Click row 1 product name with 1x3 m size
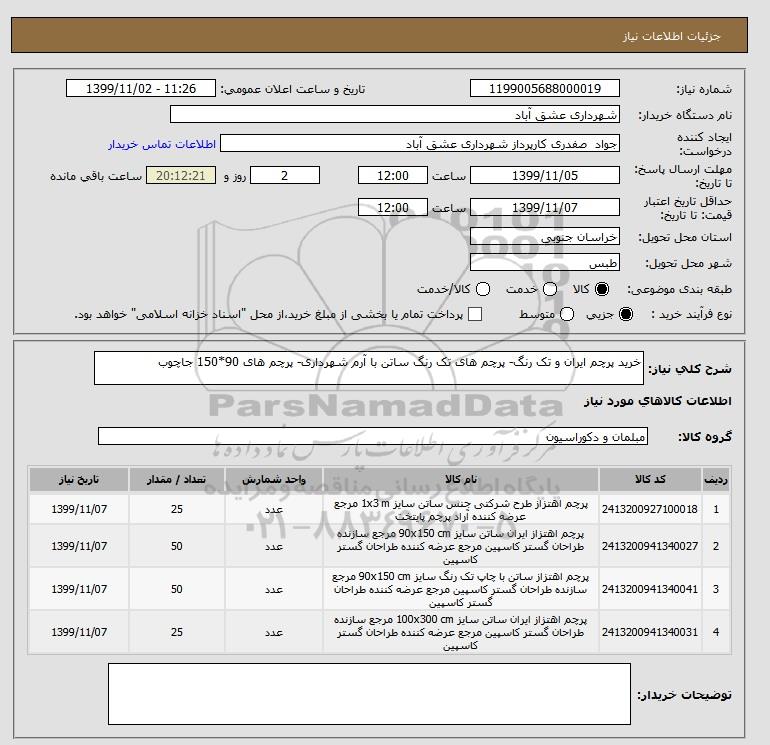Screen dimensions: 770x745 (x=461, y=510)
